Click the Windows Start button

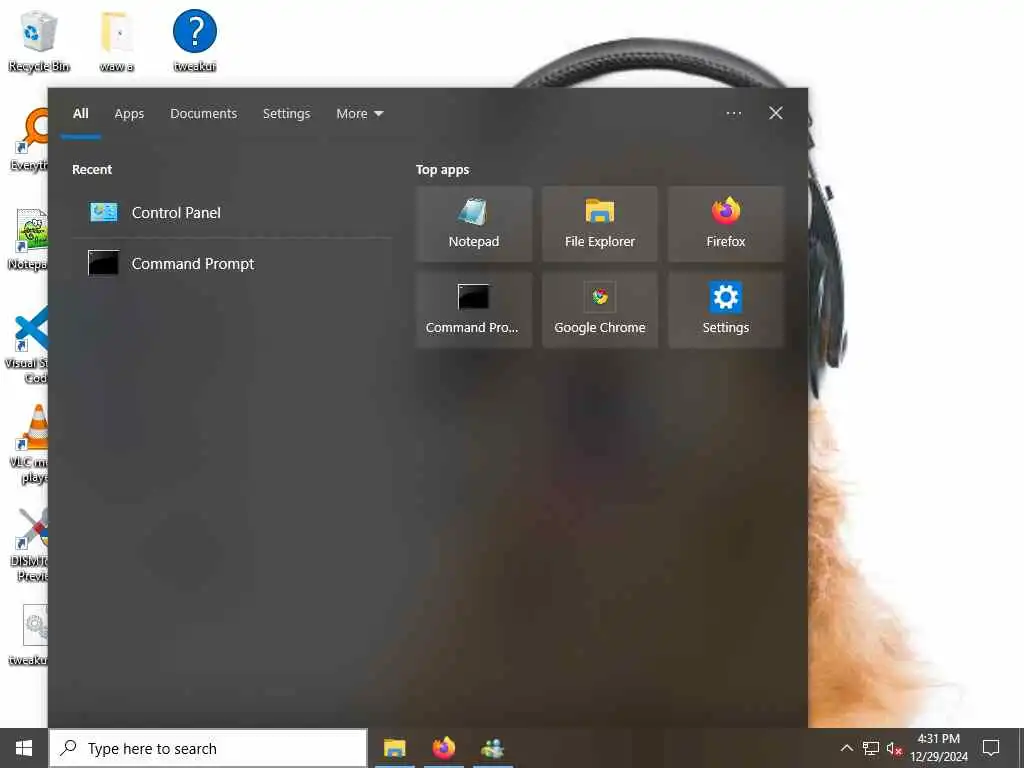pyautogui.click(x=24, y=748)
